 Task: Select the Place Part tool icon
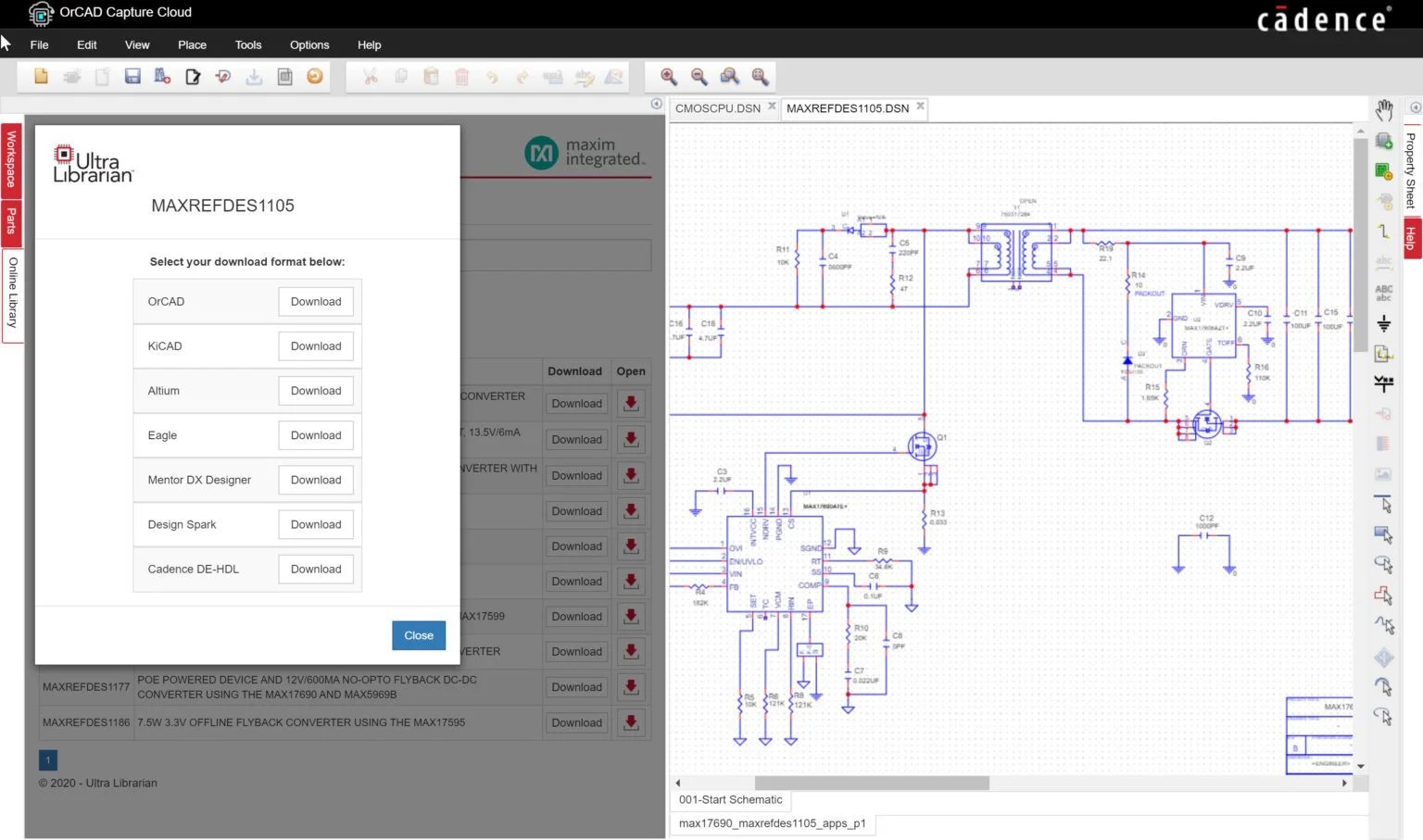click(x=1384, y=141)
